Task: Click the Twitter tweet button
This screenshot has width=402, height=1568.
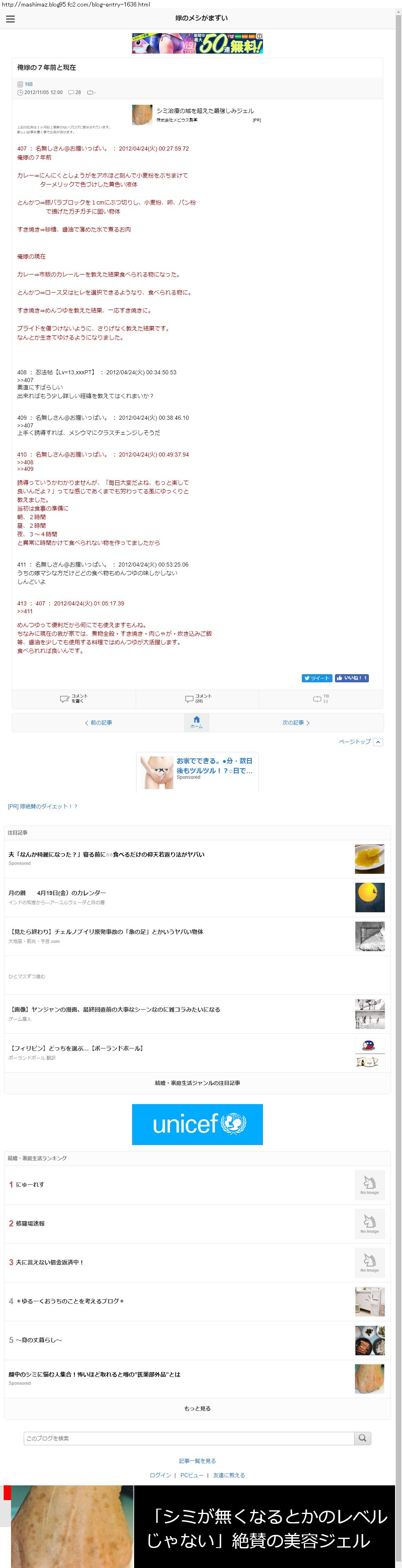Action: pos(317,678)
